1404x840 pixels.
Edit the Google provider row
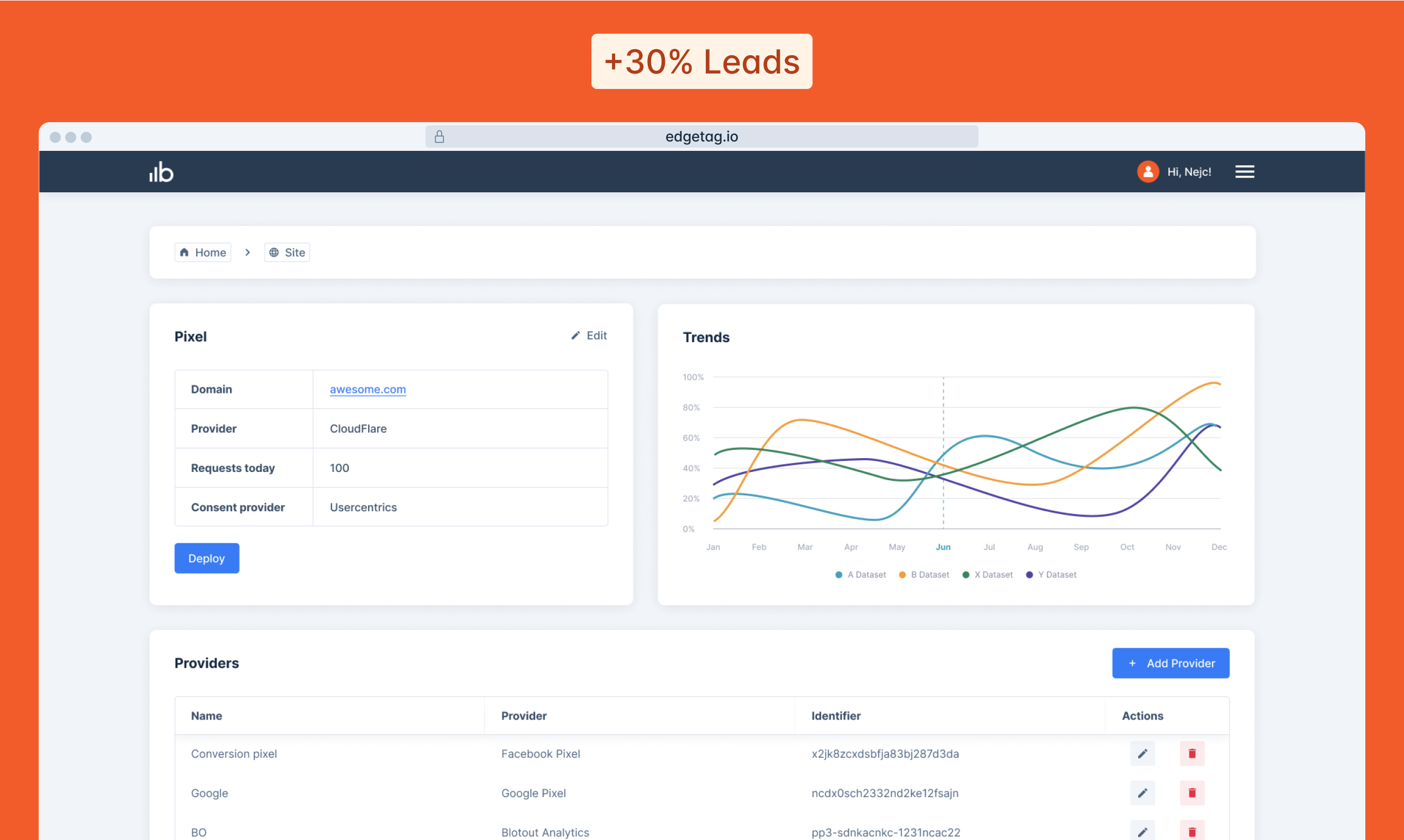tap(1142, 792)
